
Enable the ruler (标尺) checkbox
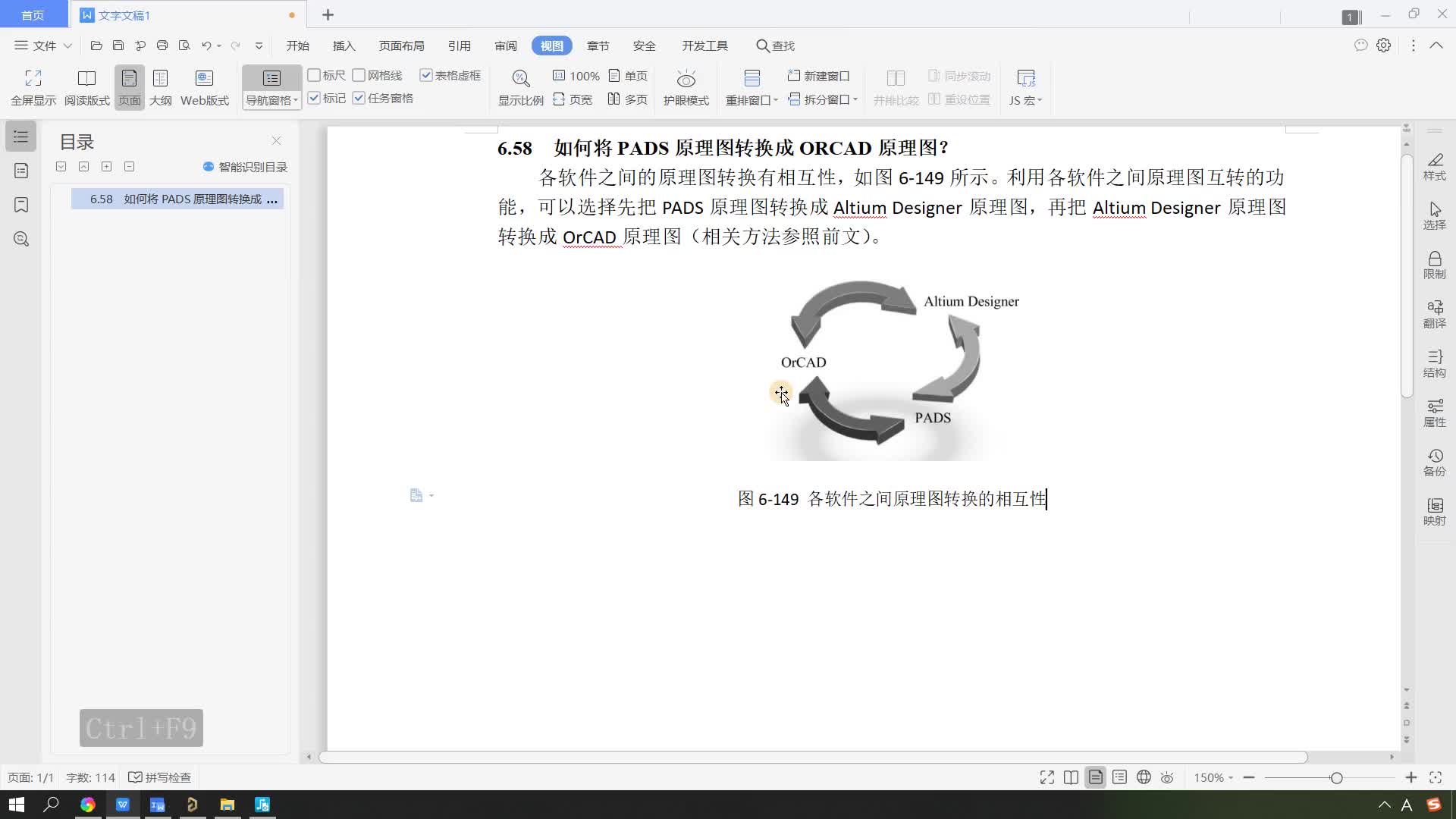coord(314,75)
